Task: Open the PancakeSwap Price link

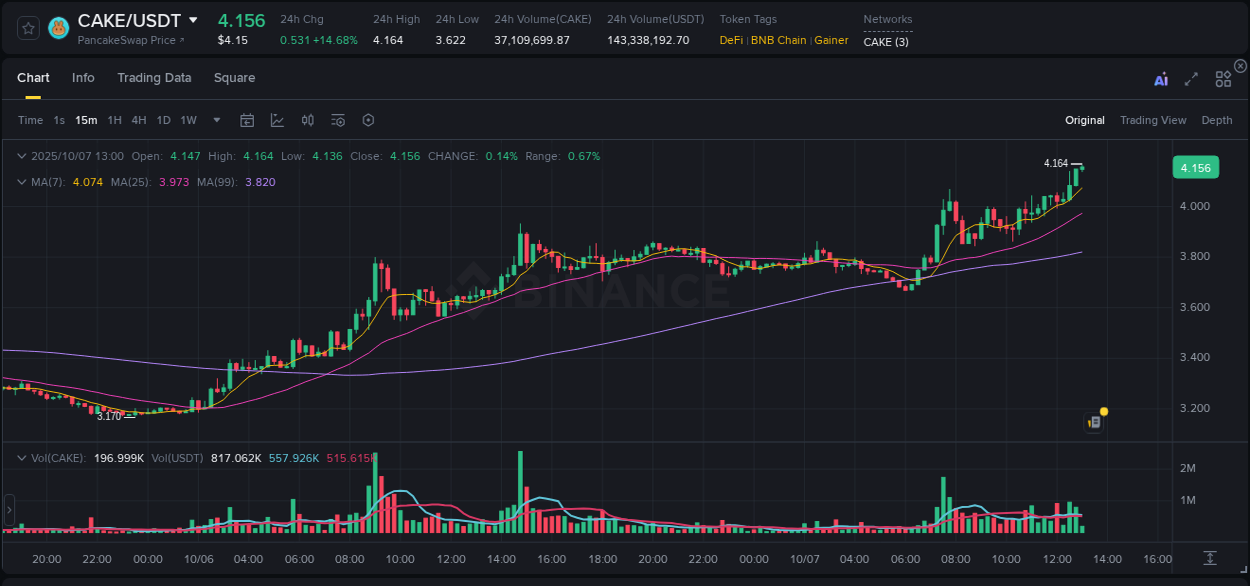Action: [127, 41]
